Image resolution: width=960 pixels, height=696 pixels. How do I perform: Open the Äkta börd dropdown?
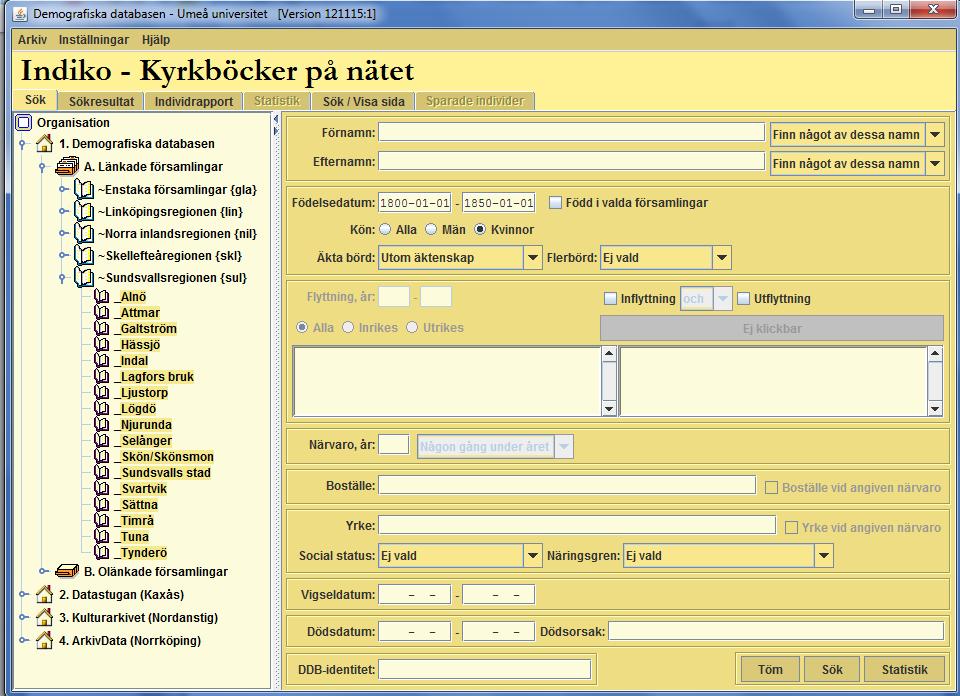[533, 258]
